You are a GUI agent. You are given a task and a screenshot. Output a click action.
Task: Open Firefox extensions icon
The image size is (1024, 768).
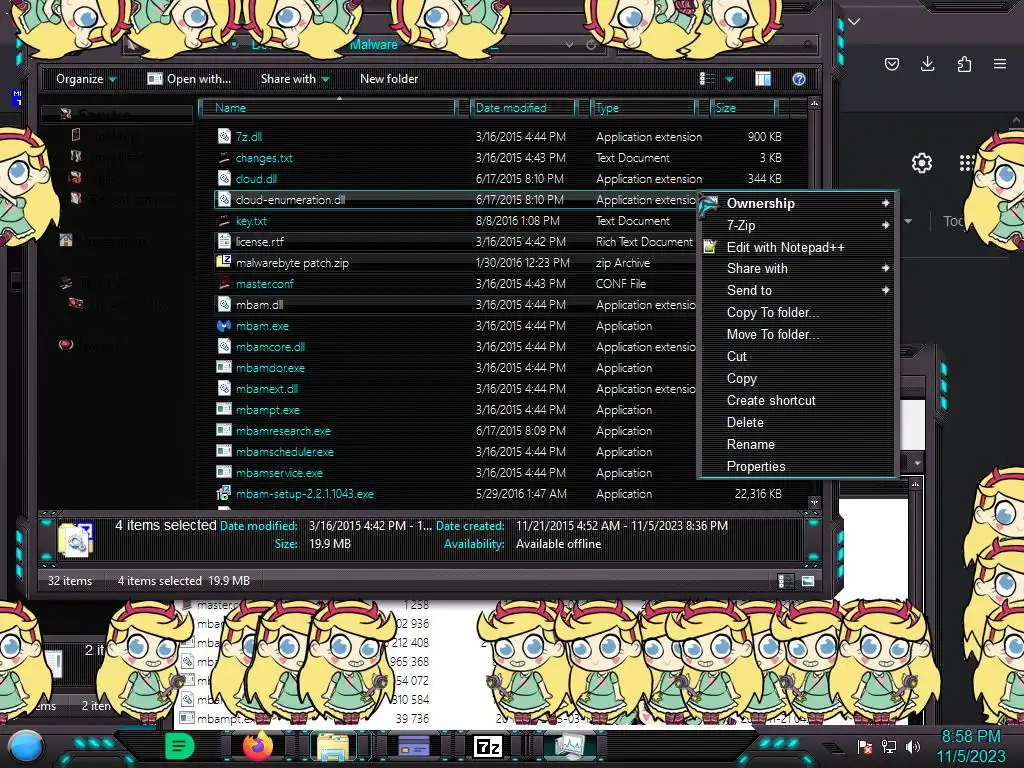click(964, 64)
